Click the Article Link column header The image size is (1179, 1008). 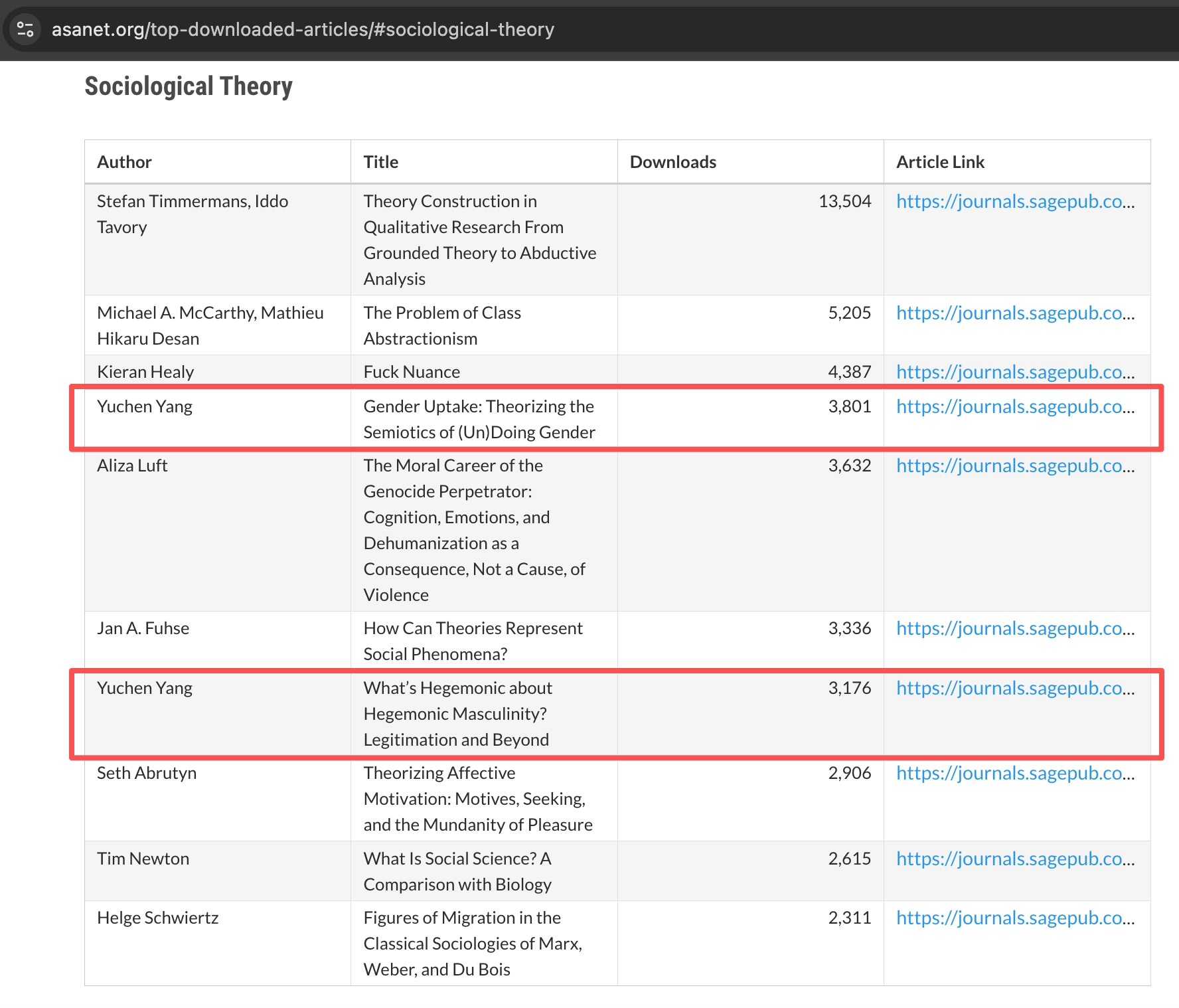pyautogui.click(x=940, y=162)
